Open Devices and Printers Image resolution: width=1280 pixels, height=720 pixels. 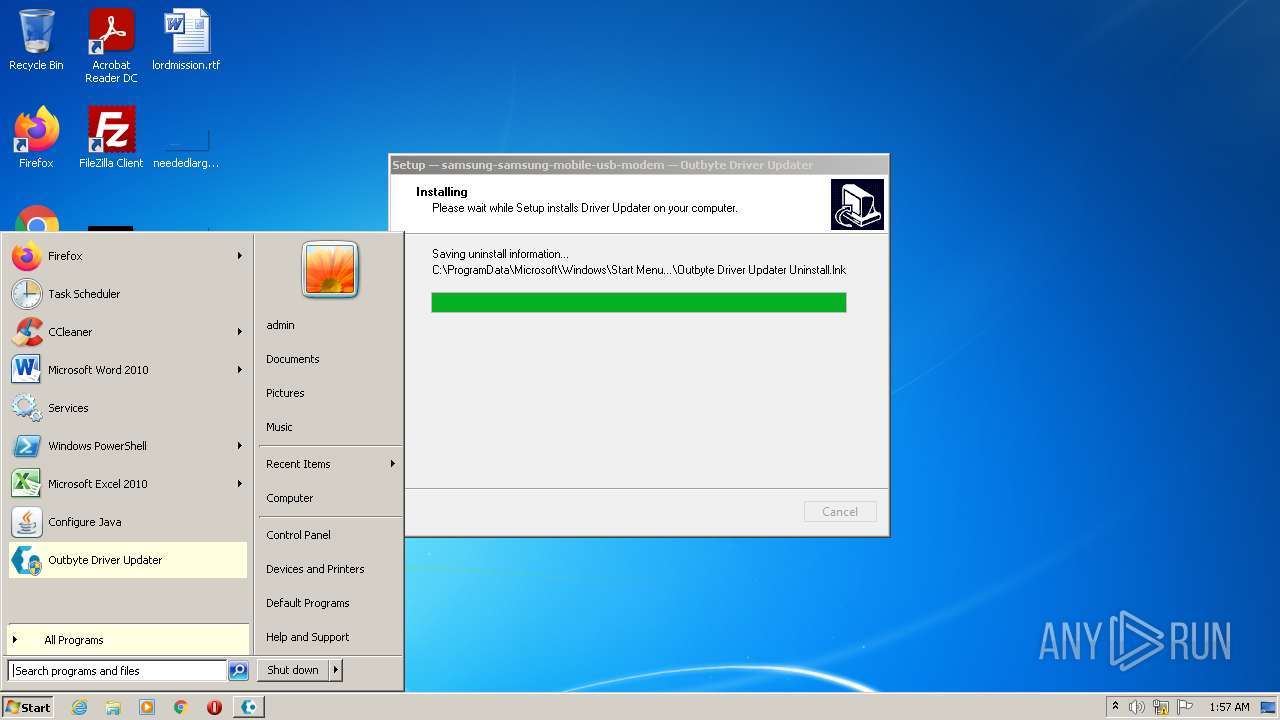pos(330,569)
